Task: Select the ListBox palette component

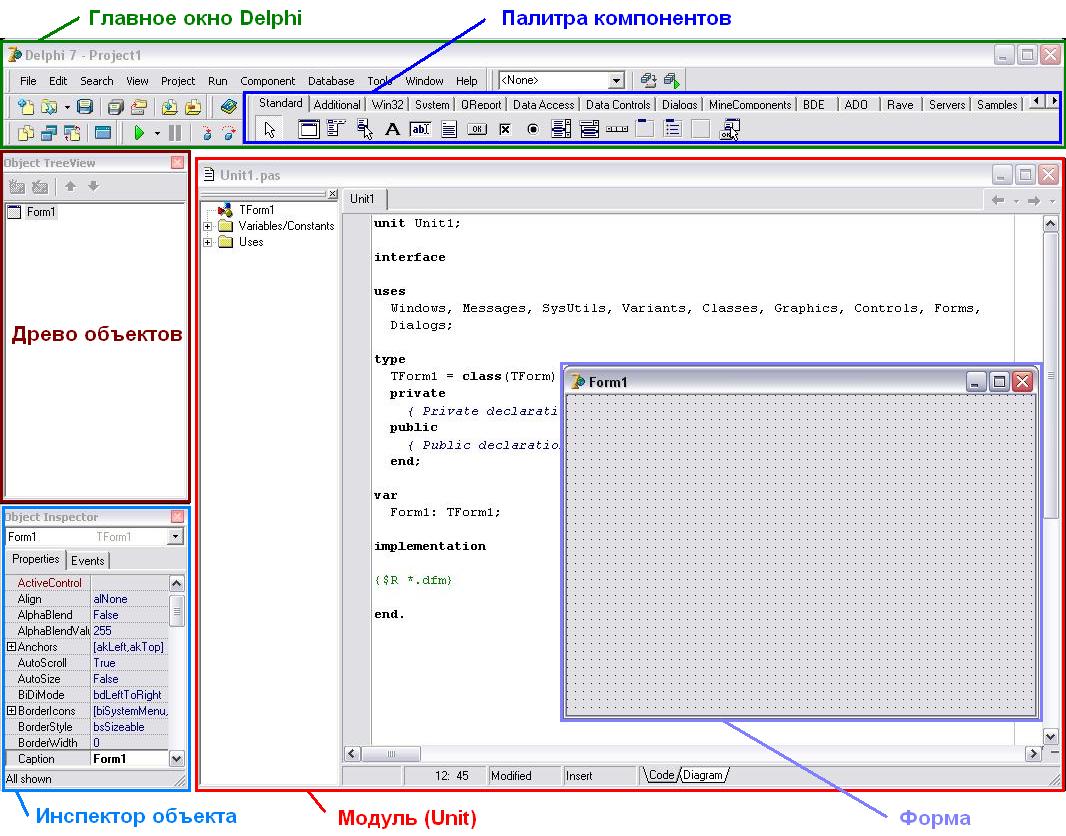Action: (561, 128)
